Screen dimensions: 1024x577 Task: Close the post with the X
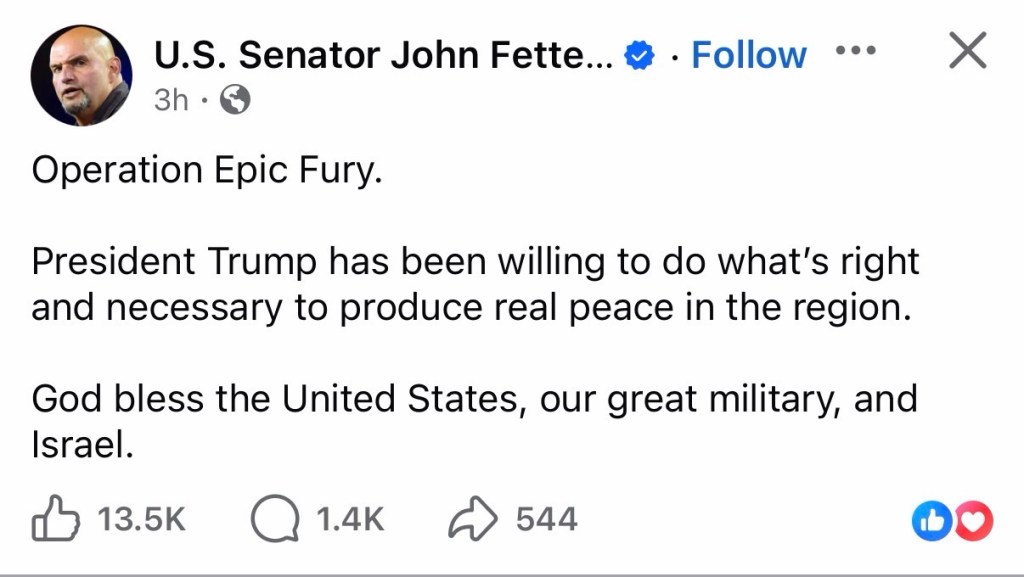point(967,51)
